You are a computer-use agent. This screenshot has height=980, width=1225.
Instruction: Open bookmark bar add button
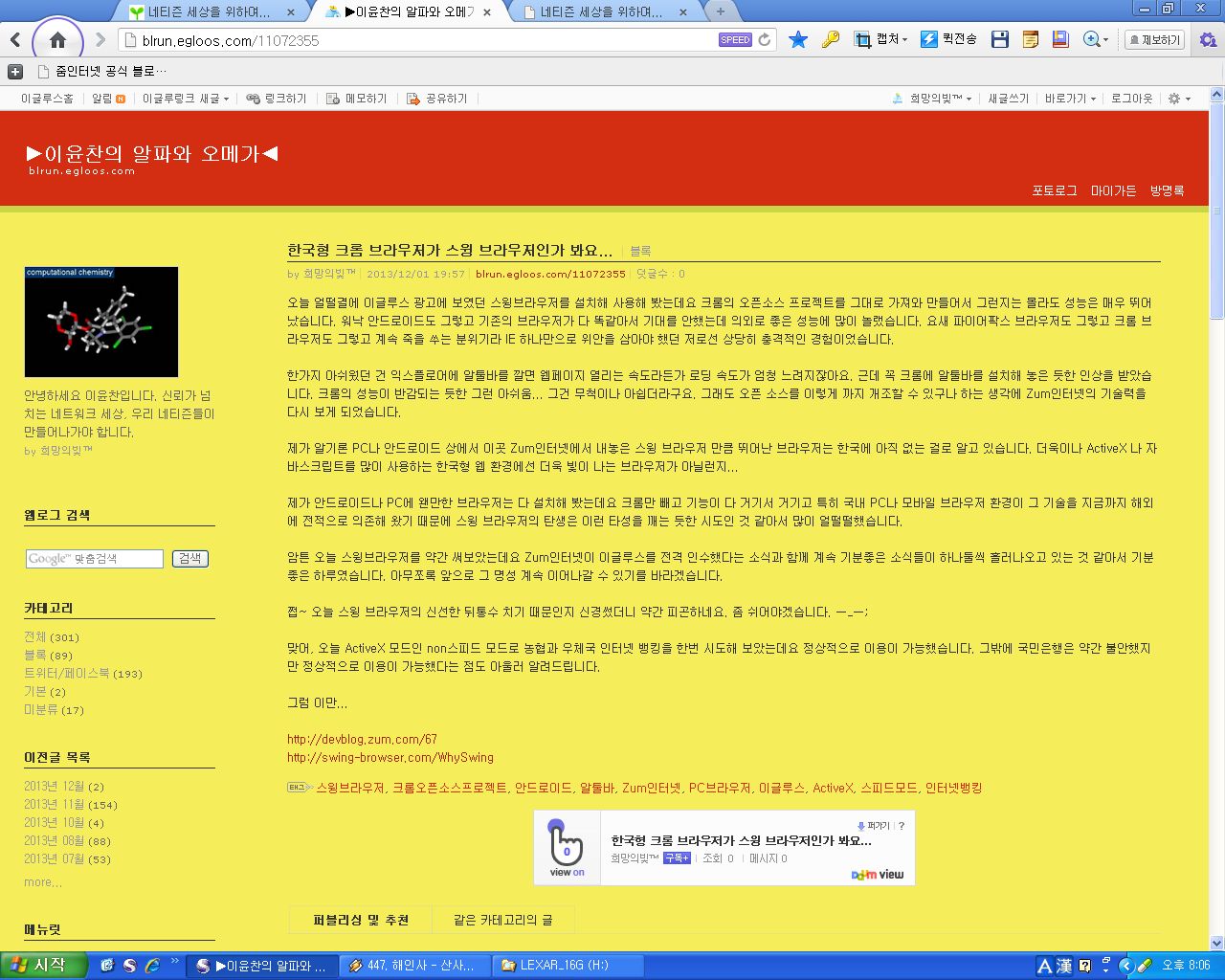15,71
